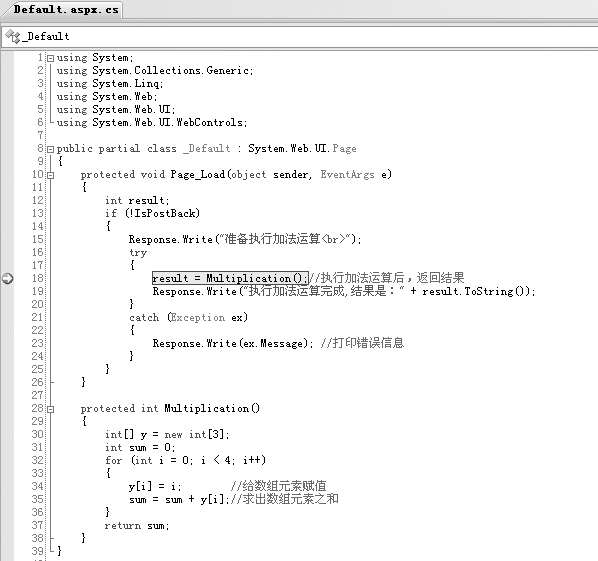Screen dimensions: 598x561
Task: Collapse the Page_Load method at line 10
Action: pyautogui.click(x=50, y=175)
